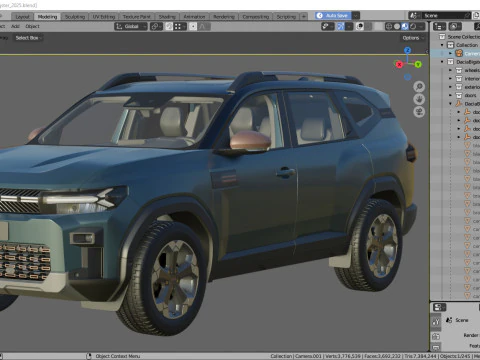The width and height of the screenshot is (480, 360).
Task: Open the Object menu
Action: (x=32, y=26)
